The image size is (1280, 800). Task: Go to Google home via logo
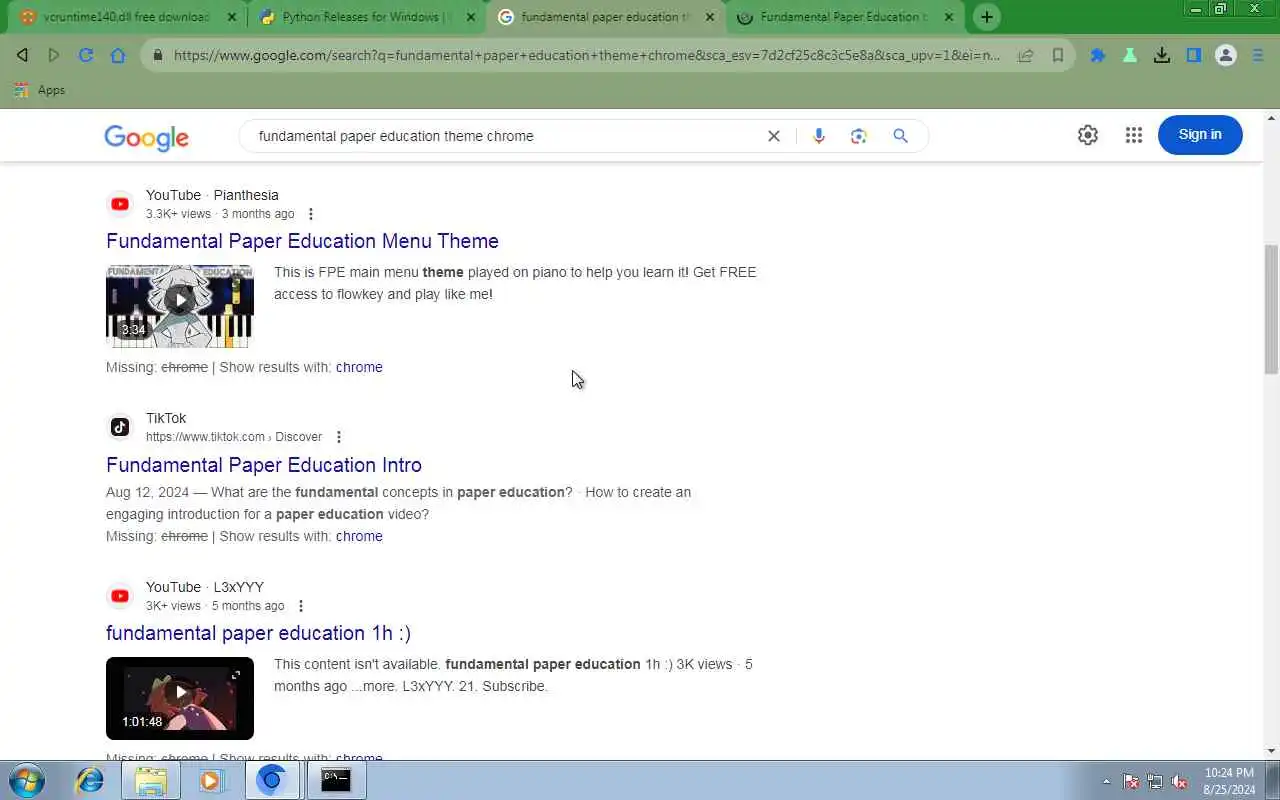(x=146, y=137)
